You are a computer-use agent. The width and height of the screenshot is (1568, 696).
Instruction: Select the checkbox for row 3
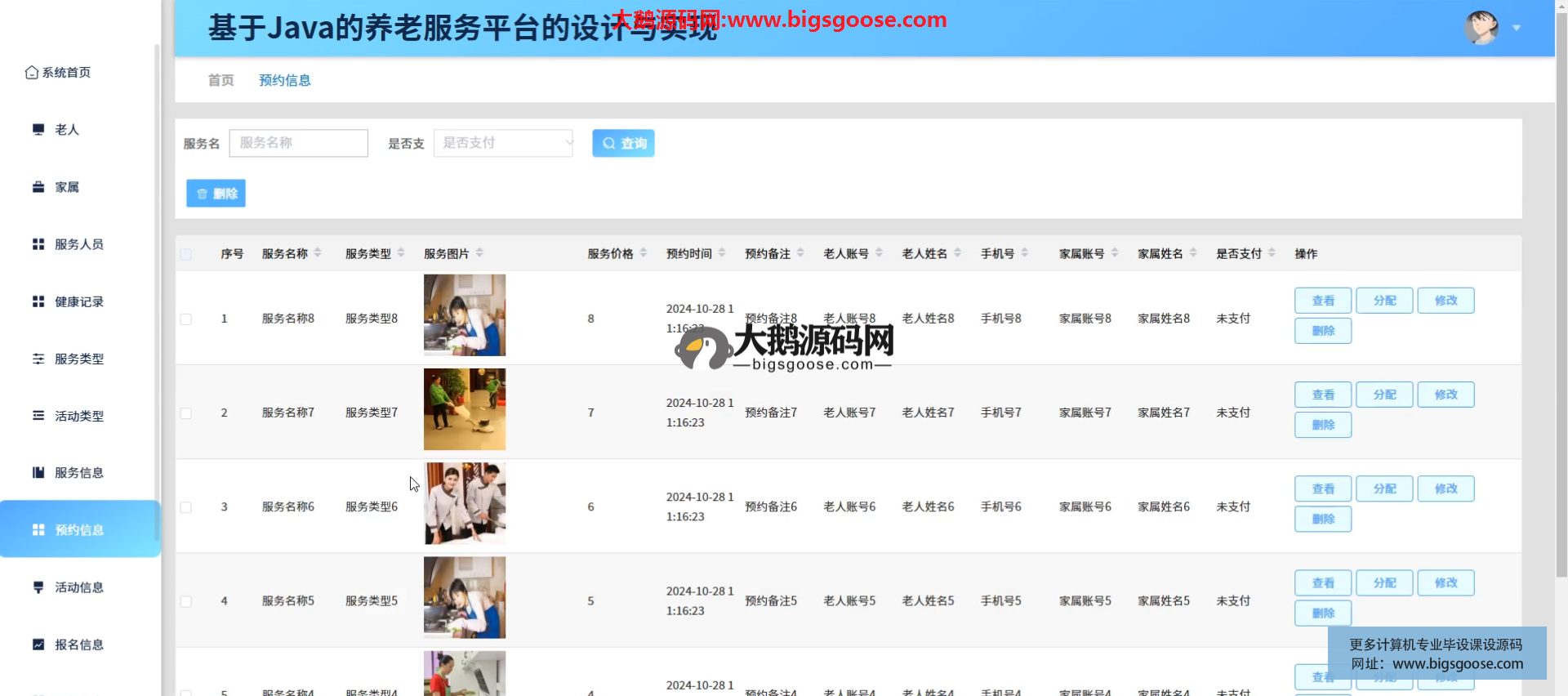tap(186, 507)
